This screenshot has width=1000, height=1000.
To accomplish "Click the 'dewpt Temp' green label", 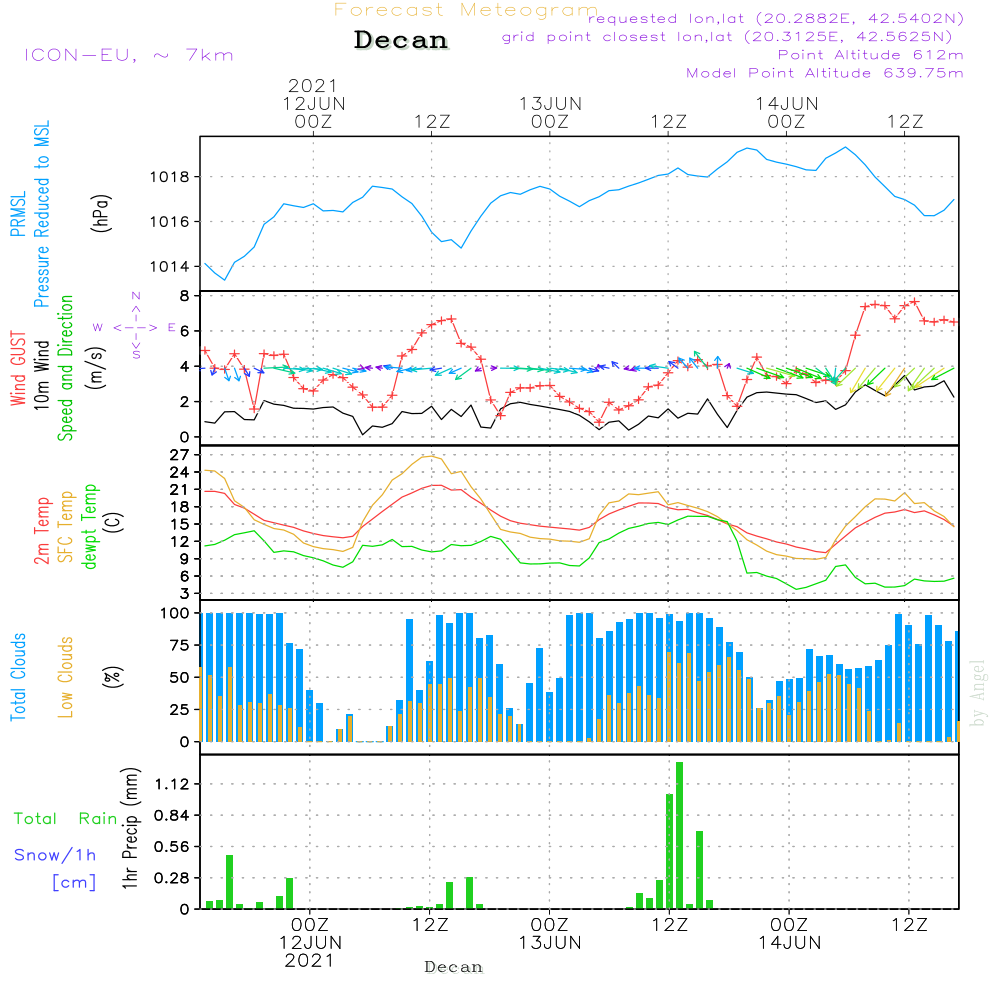I will tap(89, 527).
